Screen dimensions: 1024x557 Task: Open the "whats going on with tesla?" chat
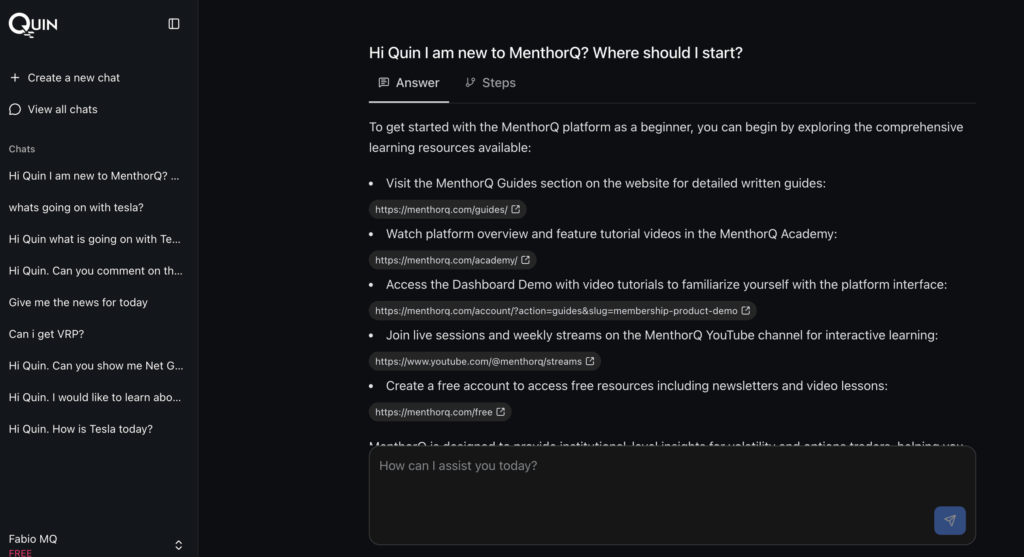[76, 208]
